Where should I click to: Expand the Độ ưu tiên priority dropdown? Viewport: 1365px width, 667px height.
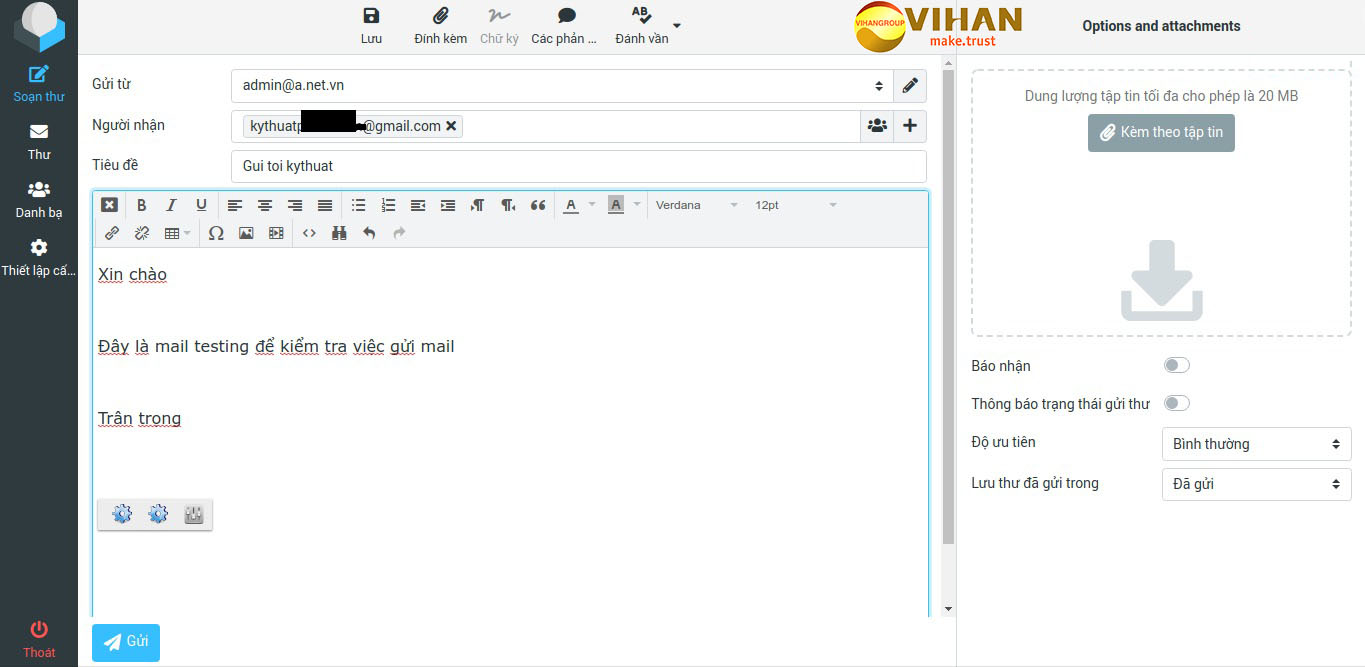(x=1256, y=444)
